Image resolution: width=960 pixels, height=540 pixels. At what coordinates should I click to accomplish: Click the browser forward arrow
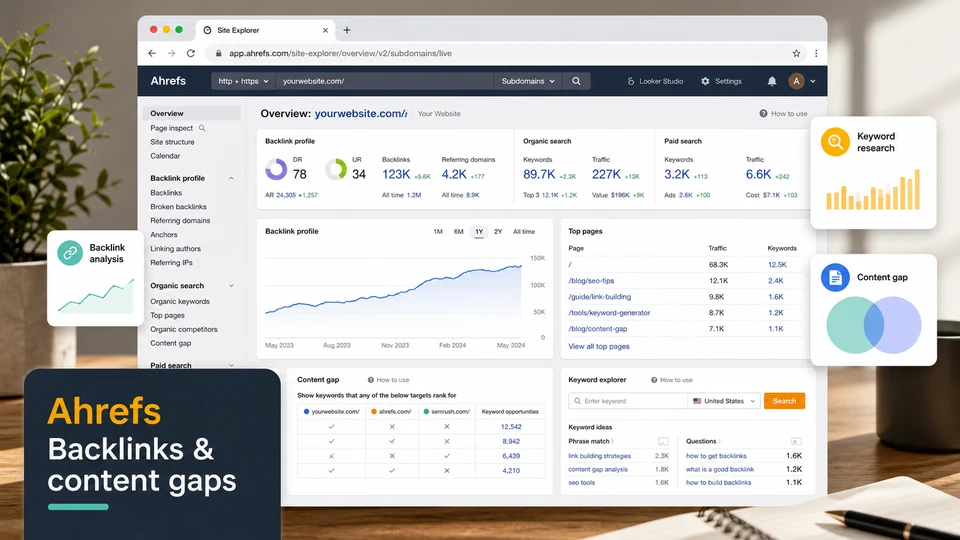[171, 53]
